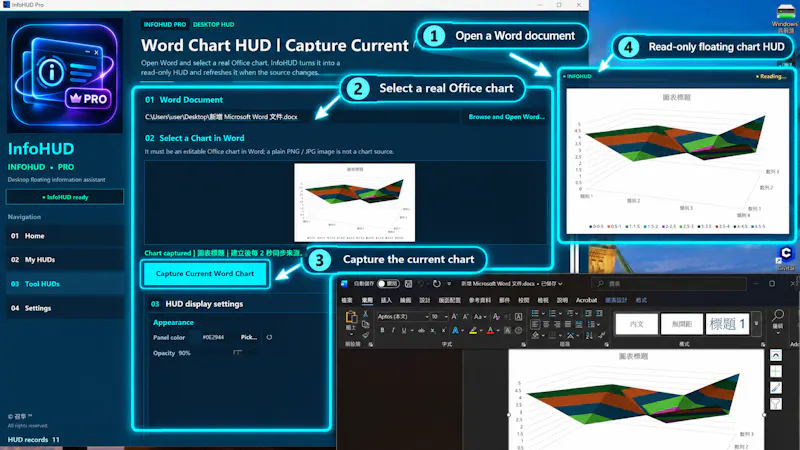The width and height of the screenshot is (800, 450).
Task: Apply Bold formatting in Word ribbon
Action: coord(382,331)
